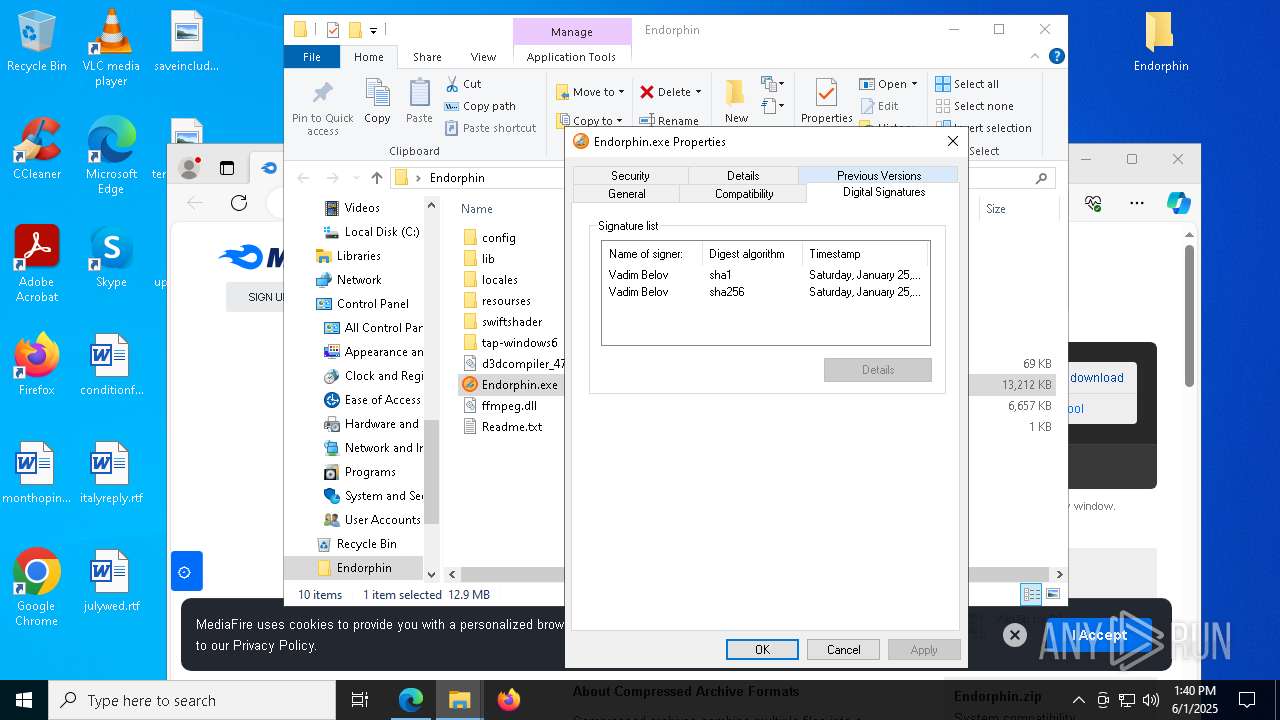Open Edge settings and more menu

(1137, 203)
